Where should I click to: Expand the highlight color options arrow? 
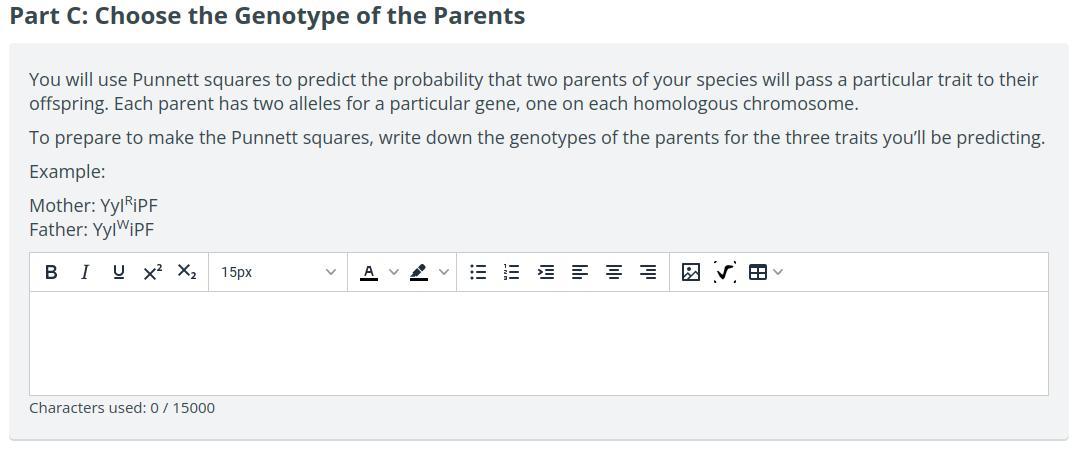click(x=444, y=272)
